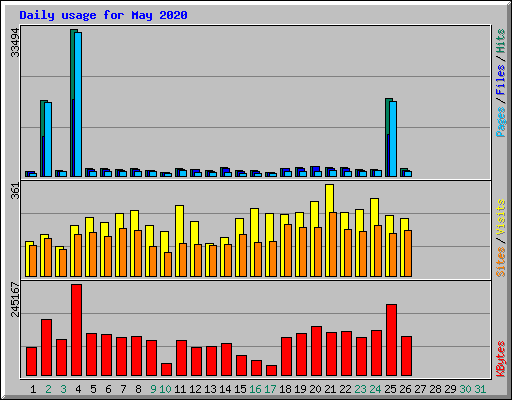Select day label 22 on the x-axis

(x=345, y=389)
